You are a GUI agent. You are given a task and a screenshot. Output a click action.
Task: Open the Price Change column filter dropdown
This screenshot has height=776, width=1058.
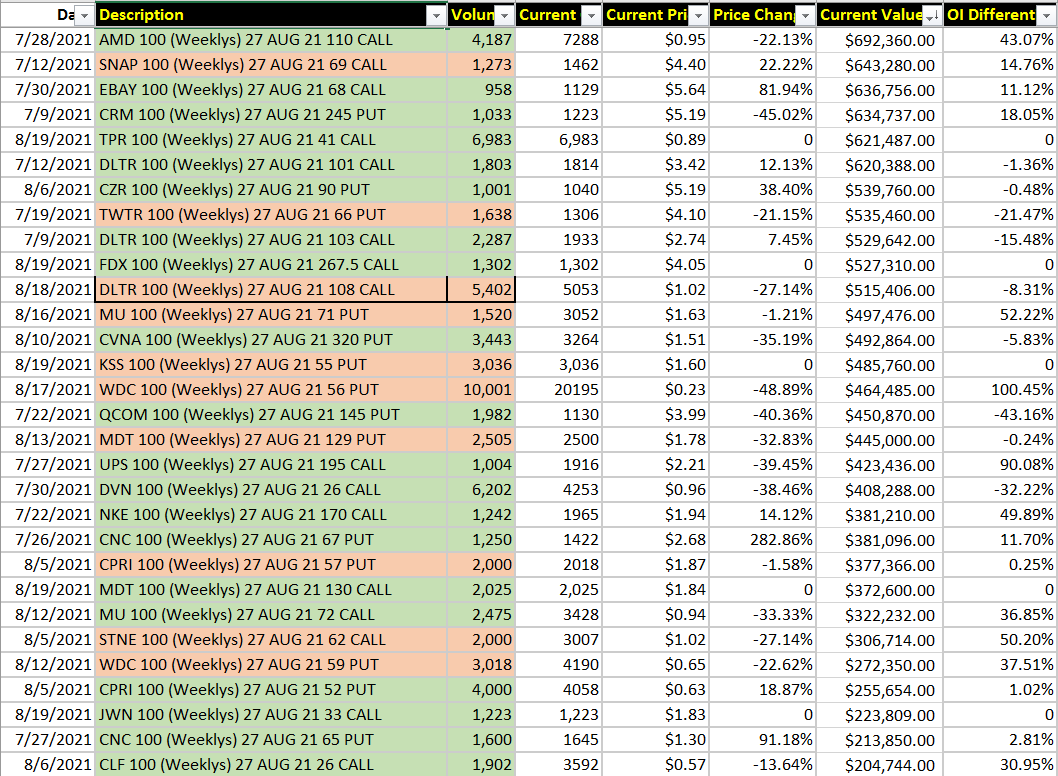click(x=805, y=16)
